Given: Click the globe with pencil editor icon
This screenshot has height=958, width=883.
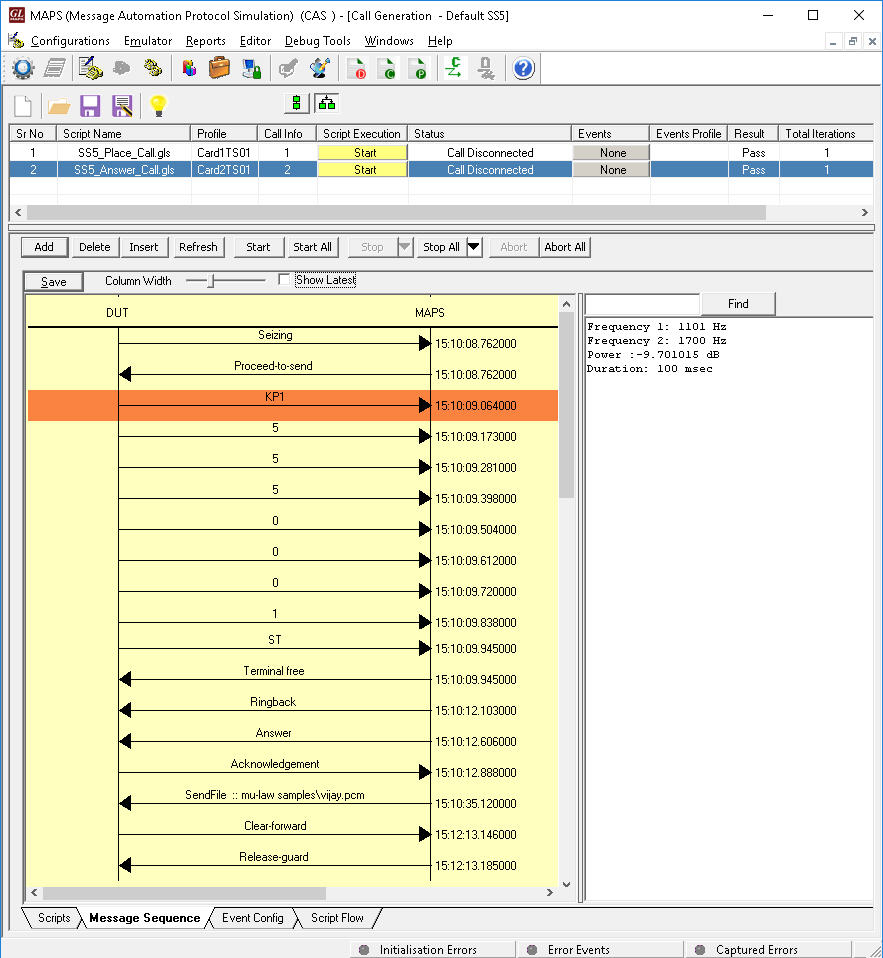Looking at the screenshot, I should tap(320, 68).
